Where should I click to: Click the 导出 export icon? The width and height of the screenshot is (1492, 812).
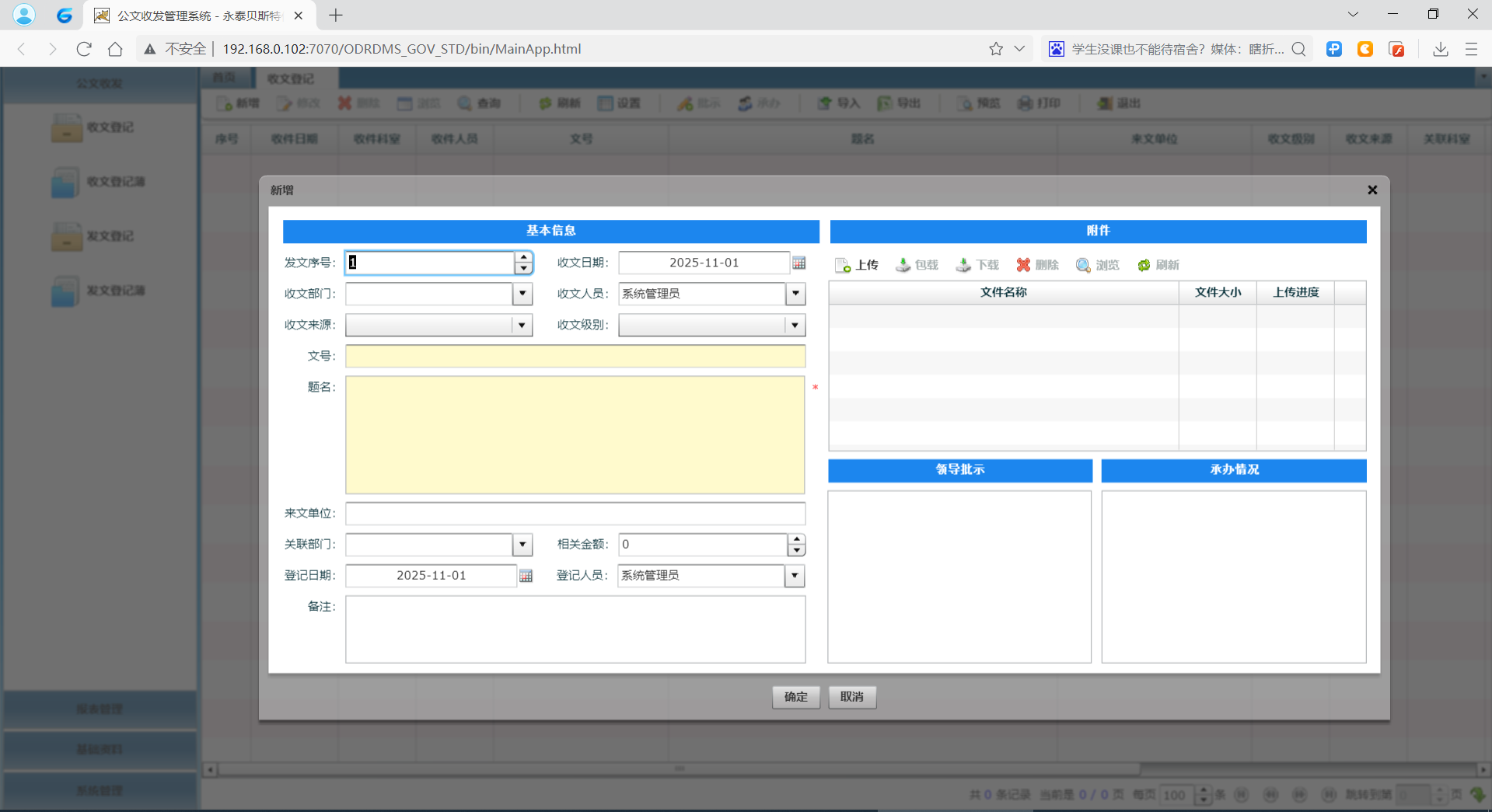(x=899, y=103)
